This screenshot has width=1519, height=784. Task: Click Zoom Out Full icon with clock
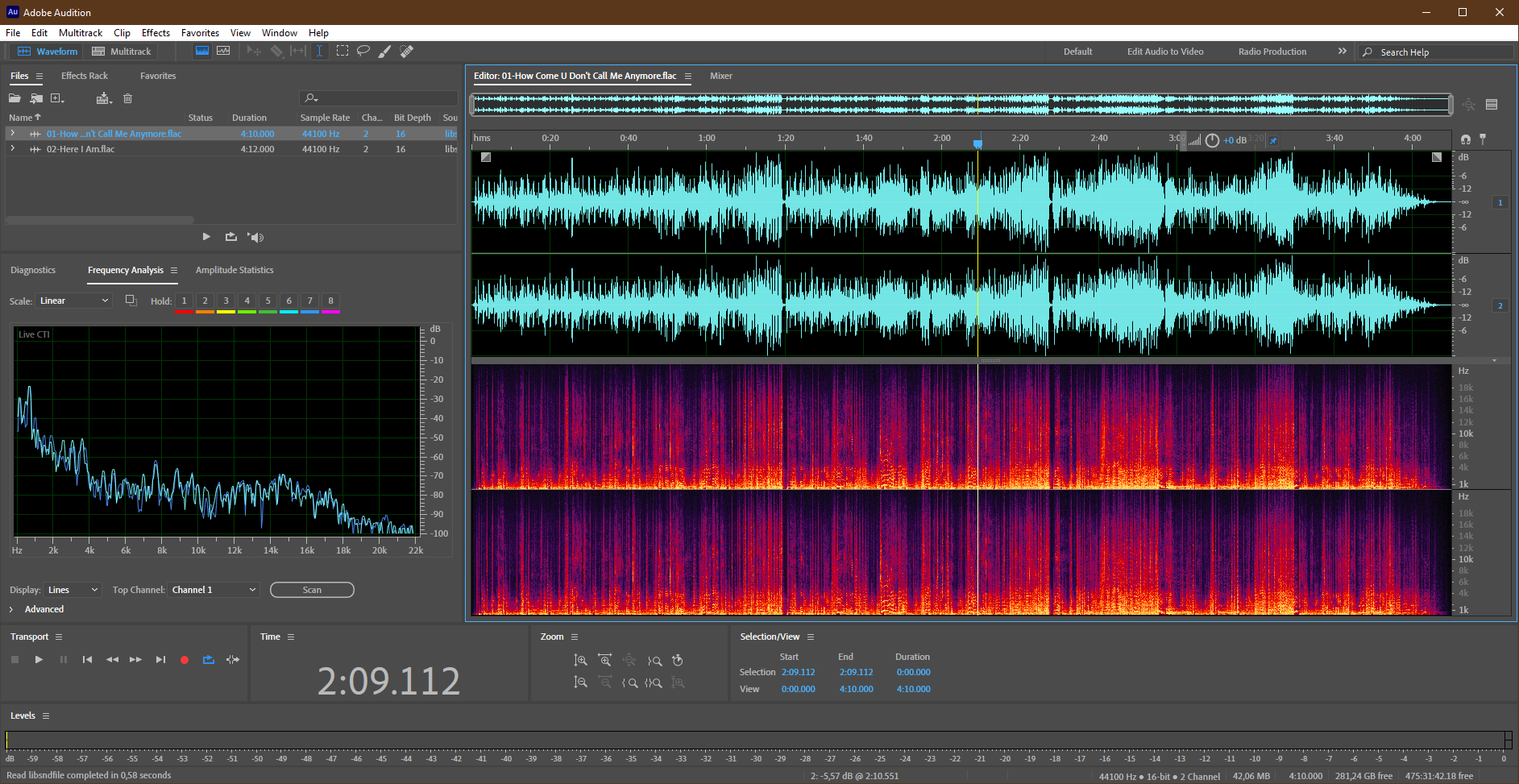click(679, 661)
